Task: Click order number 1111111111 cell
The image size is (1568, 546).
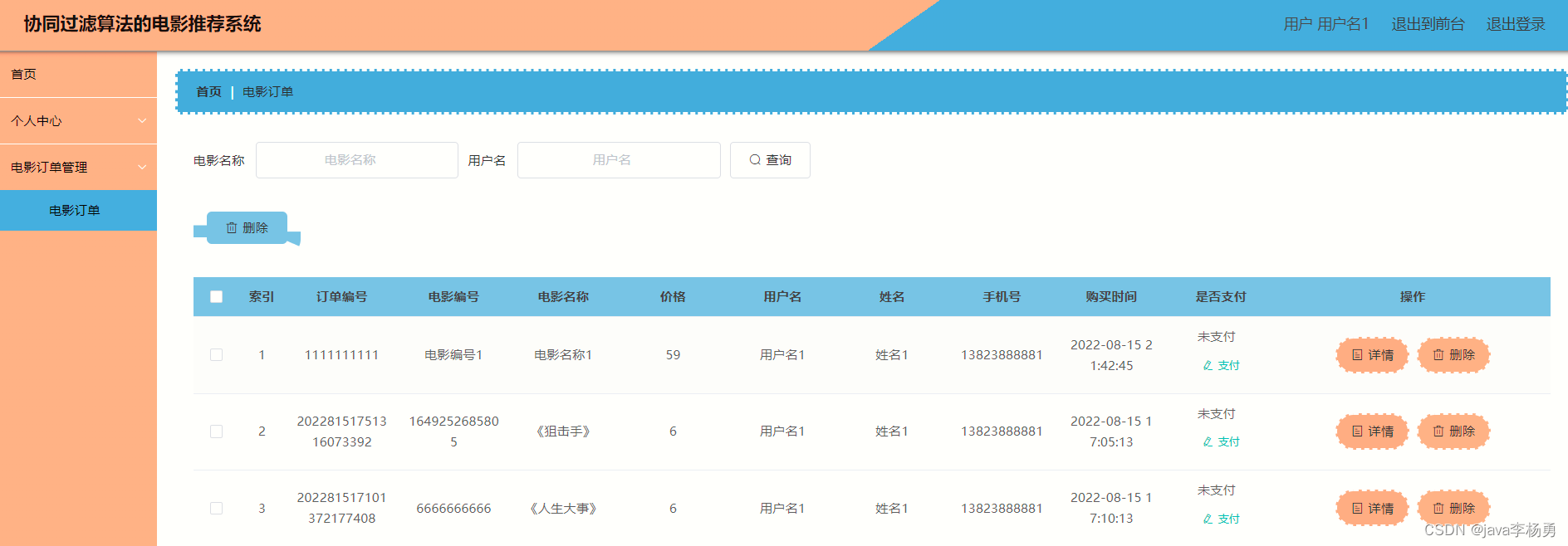Action: pos(341,355)
